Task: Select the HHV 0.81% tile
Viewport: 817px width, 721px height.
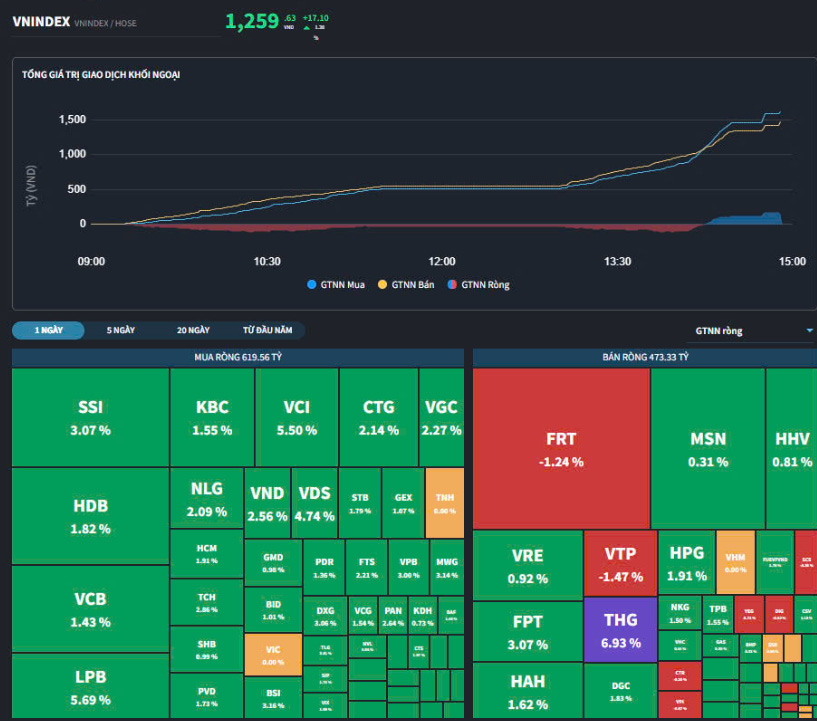Action: 792,449
